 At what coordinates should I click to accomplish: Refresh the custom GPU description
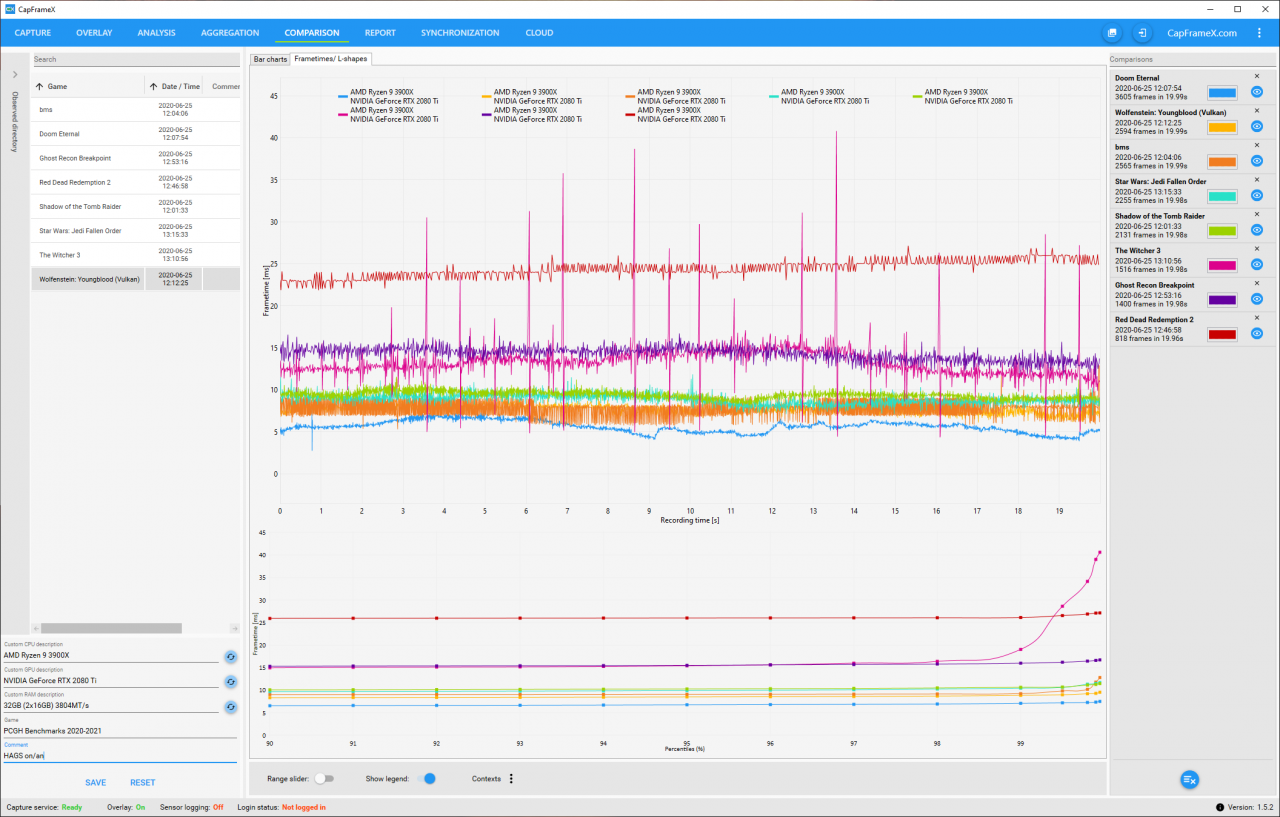coord(231,681)
